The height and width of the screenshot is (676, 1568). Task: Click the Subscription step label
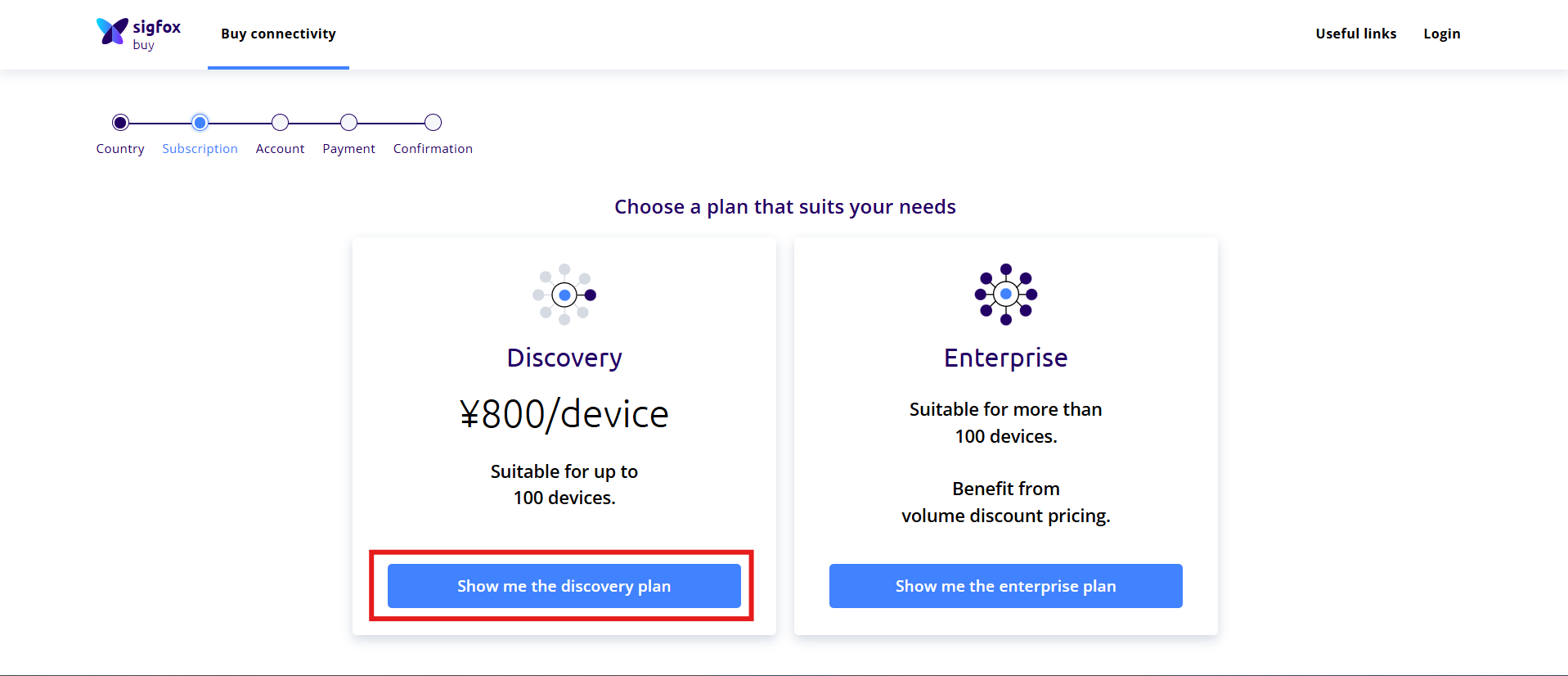click(x=200, y=149)
